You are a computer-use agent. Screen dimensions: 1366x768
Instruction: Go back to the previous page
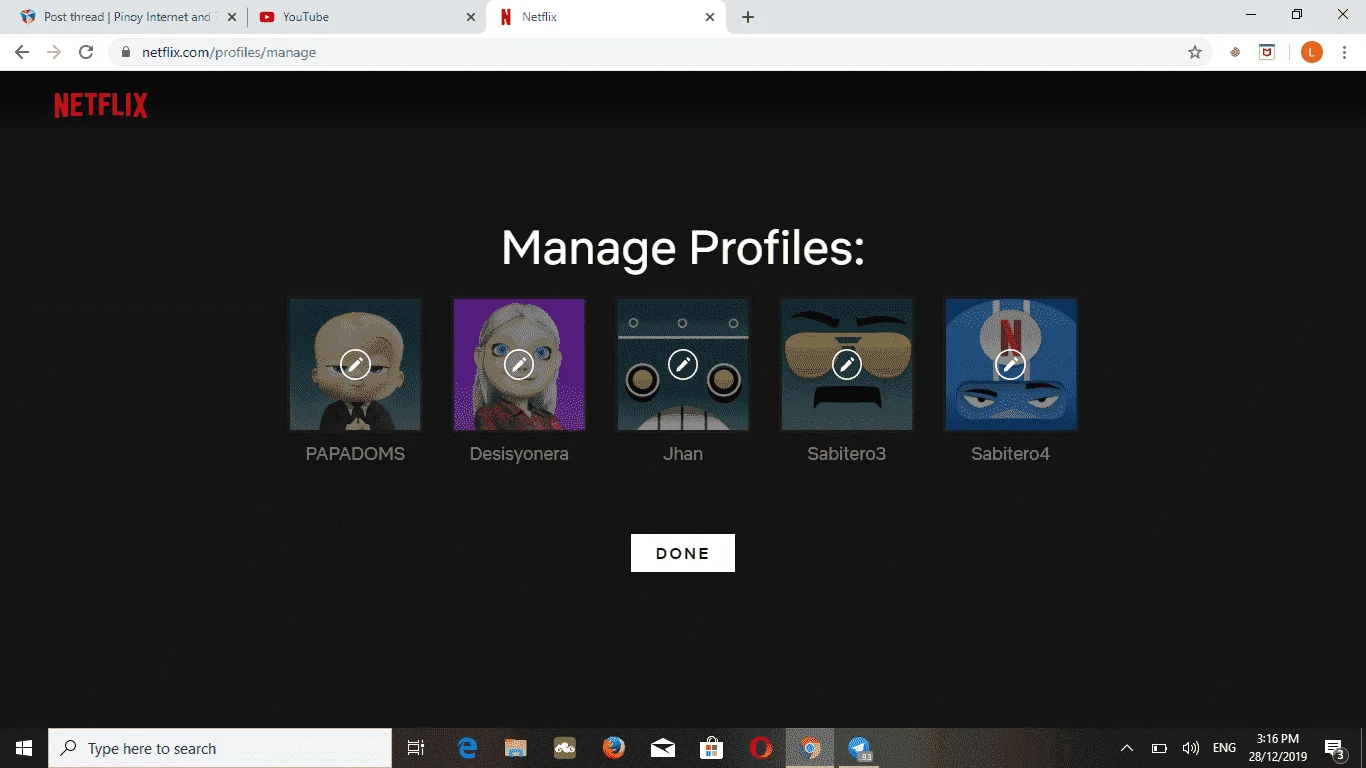22,52
